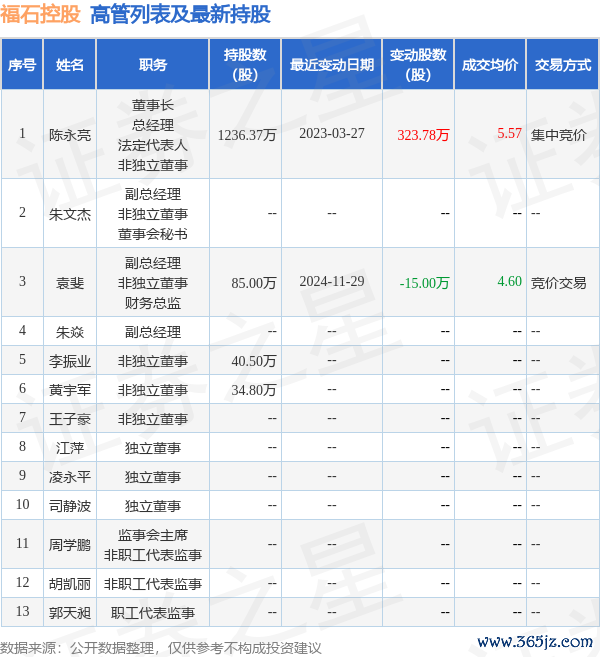Click 监事会主席 in 周学鹏's row
The height and width of the screenshot is (657, 600).
153,535
